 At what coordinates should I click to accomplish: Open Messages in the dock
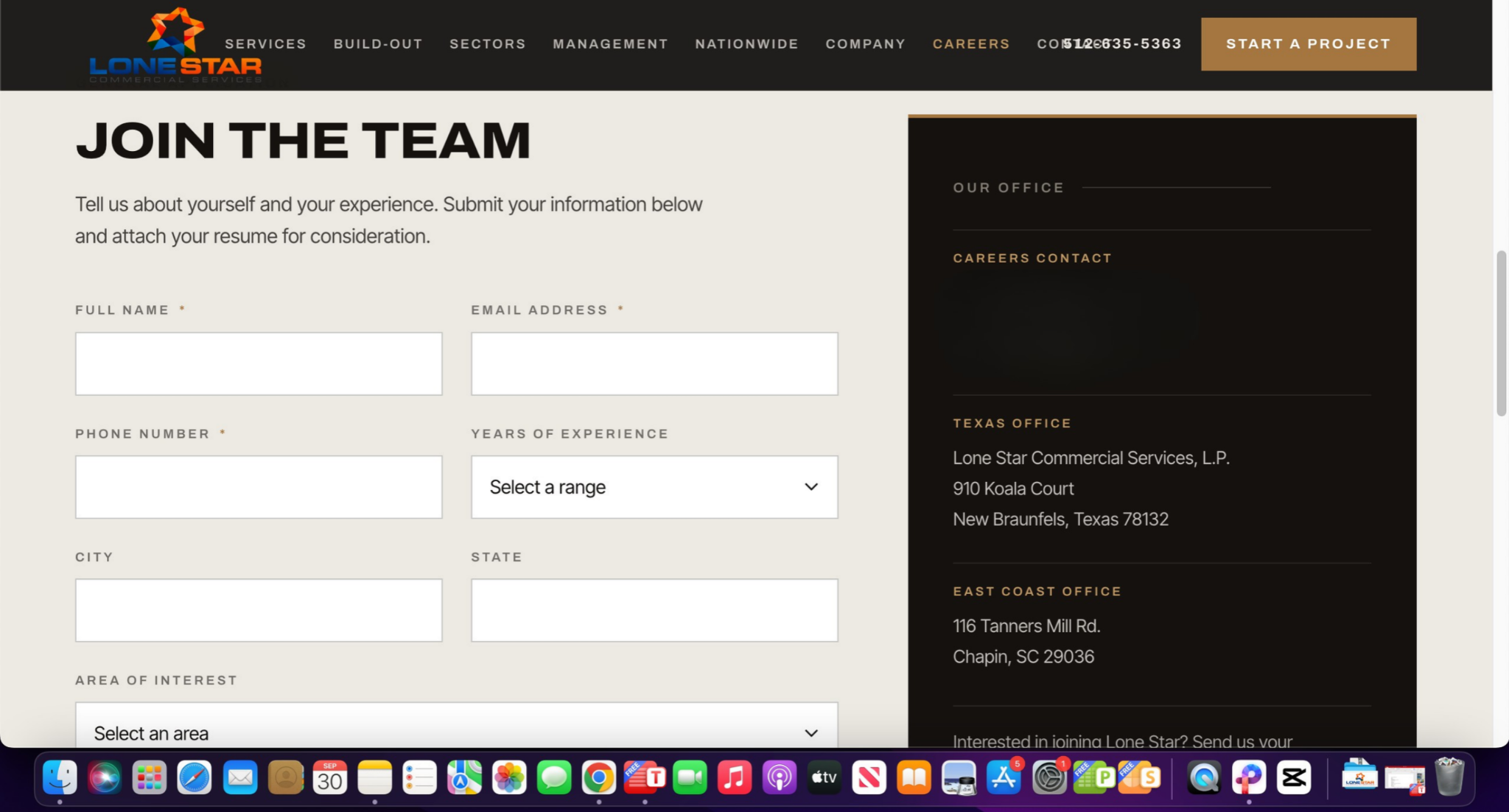click(x=554, y=777)
